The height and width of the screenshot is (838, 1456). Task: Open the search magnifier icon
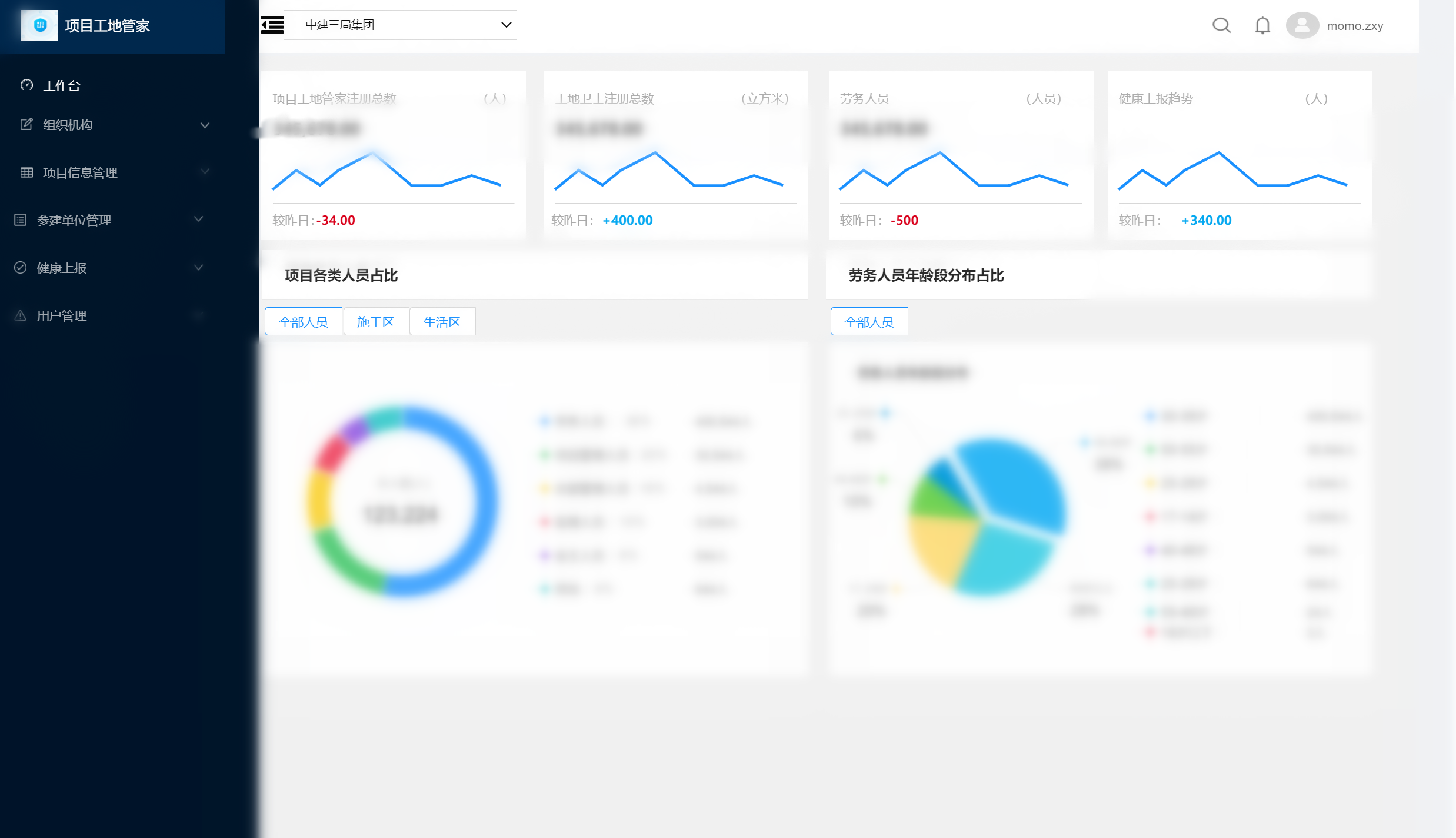(x=1221, y=25)
